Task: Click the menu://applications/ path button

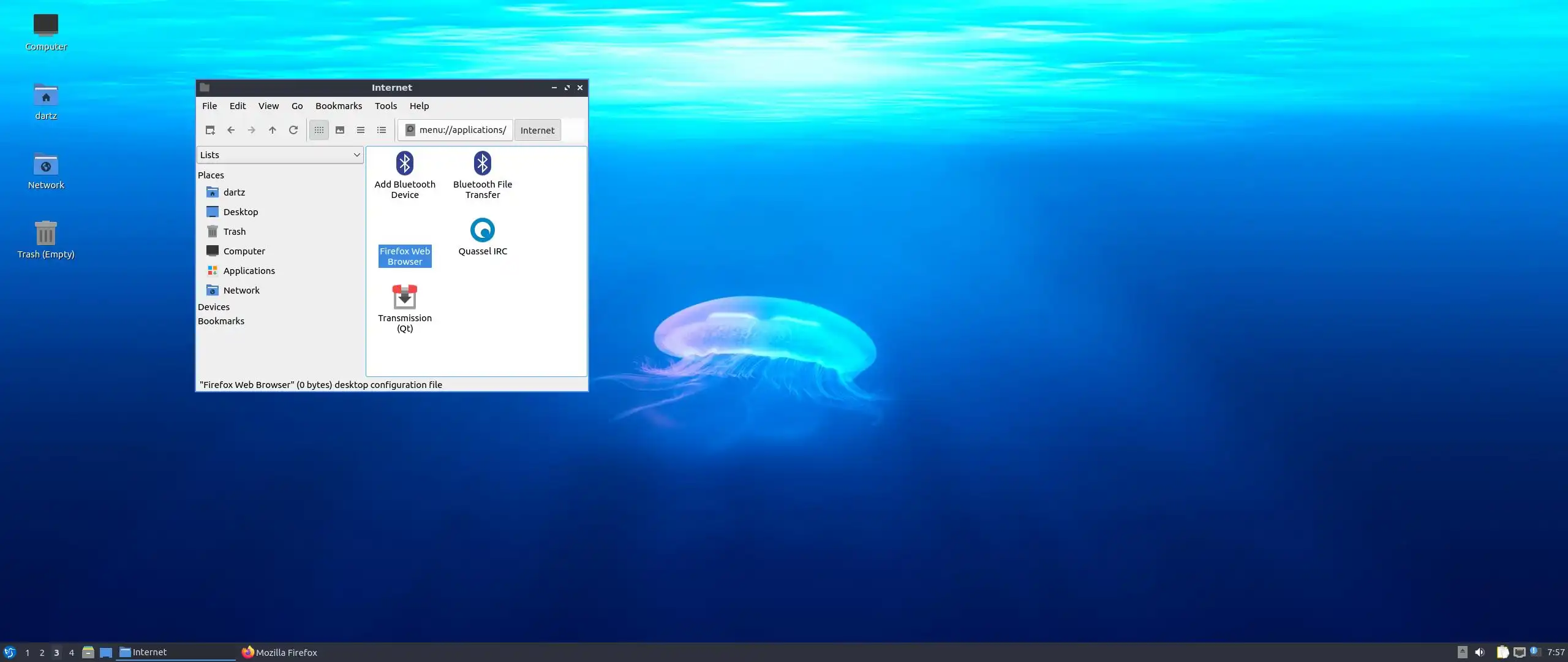Action: [455, 130]
